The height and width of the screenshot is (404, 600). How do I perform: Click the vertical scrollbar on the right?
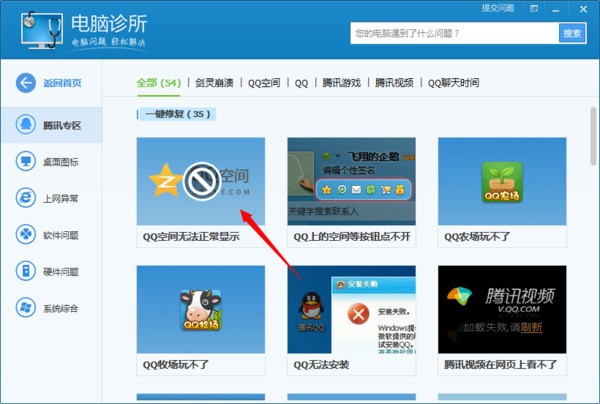(593, 137)
